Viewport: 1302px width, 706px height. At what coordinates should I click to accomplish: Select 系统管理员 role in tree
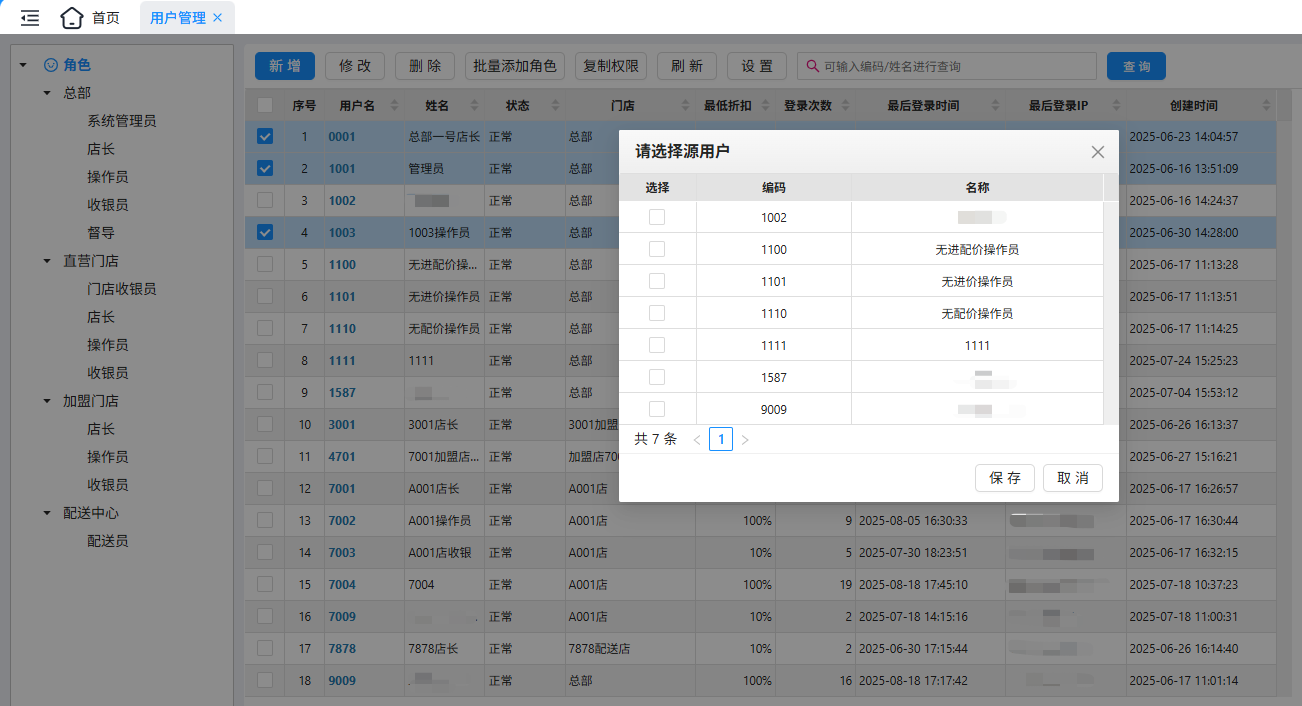[x=122, y=121]
